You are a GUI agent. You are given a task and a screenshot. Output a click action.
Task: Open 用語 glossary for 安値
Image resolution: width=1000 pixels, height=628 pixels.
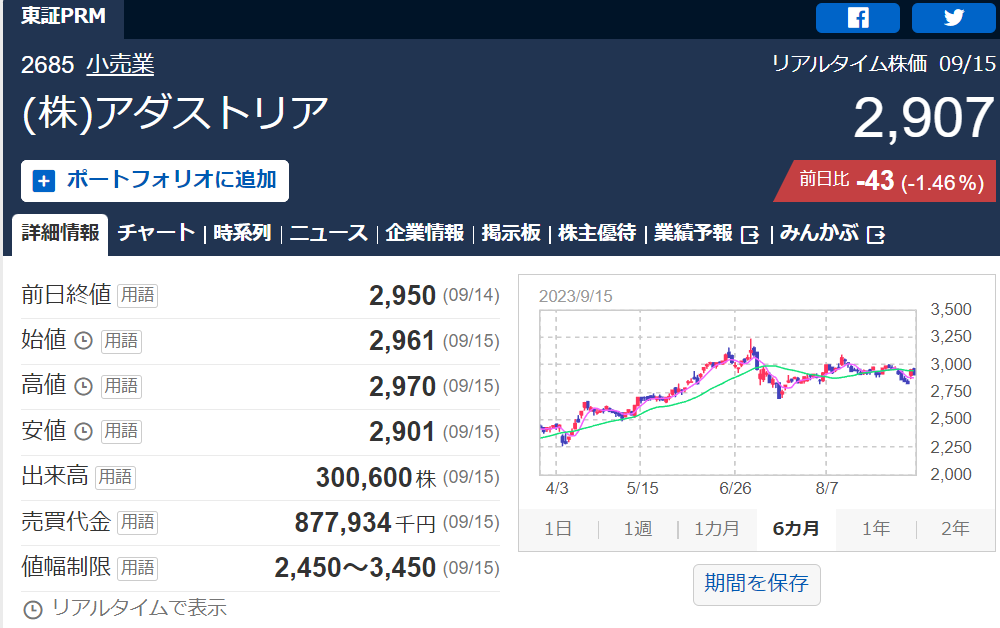pyautogui.click(x=121, y=432)
